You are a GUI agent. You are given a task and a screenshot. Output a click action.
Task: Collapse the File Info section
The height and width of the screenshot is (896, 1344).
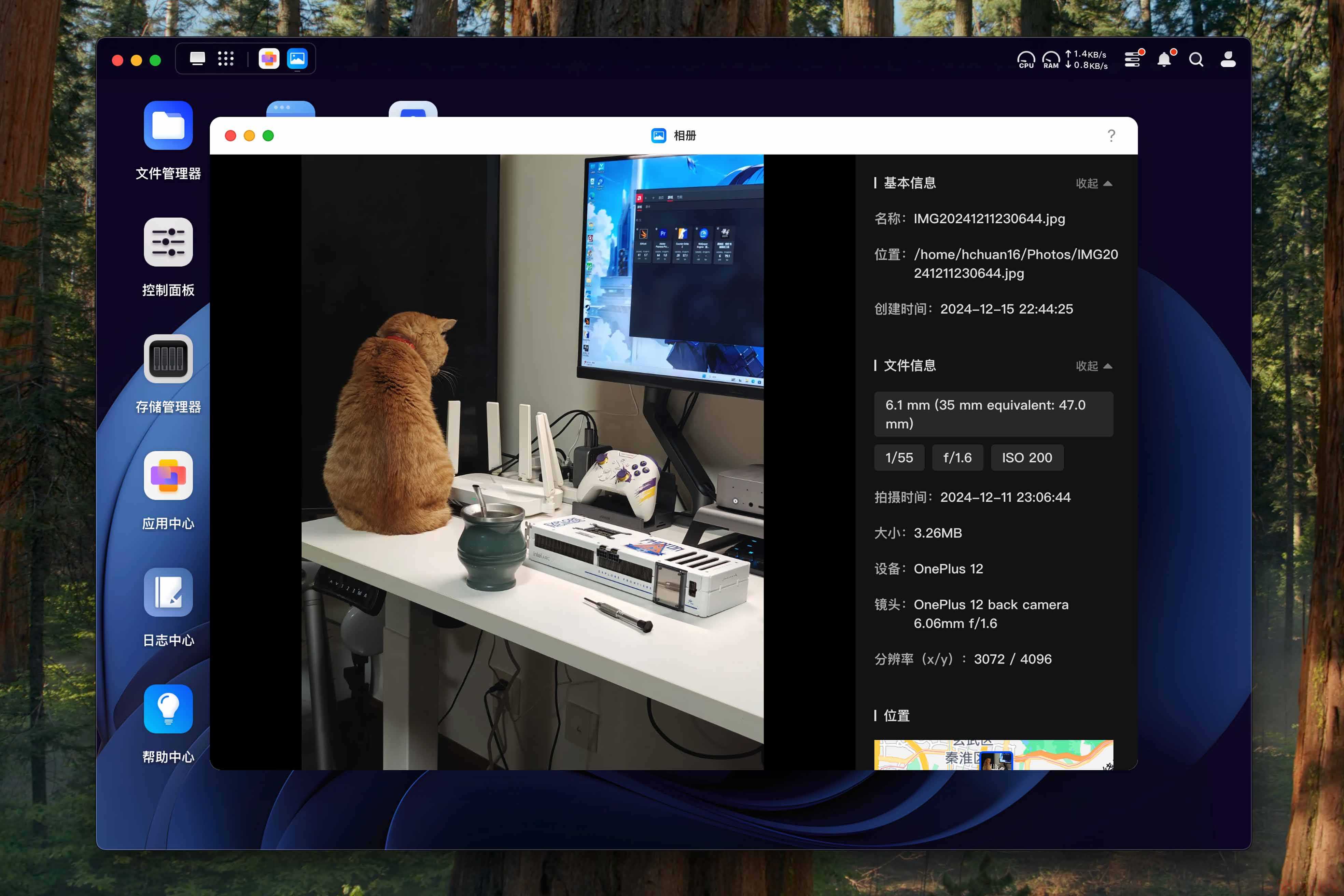pos(1093,366)
